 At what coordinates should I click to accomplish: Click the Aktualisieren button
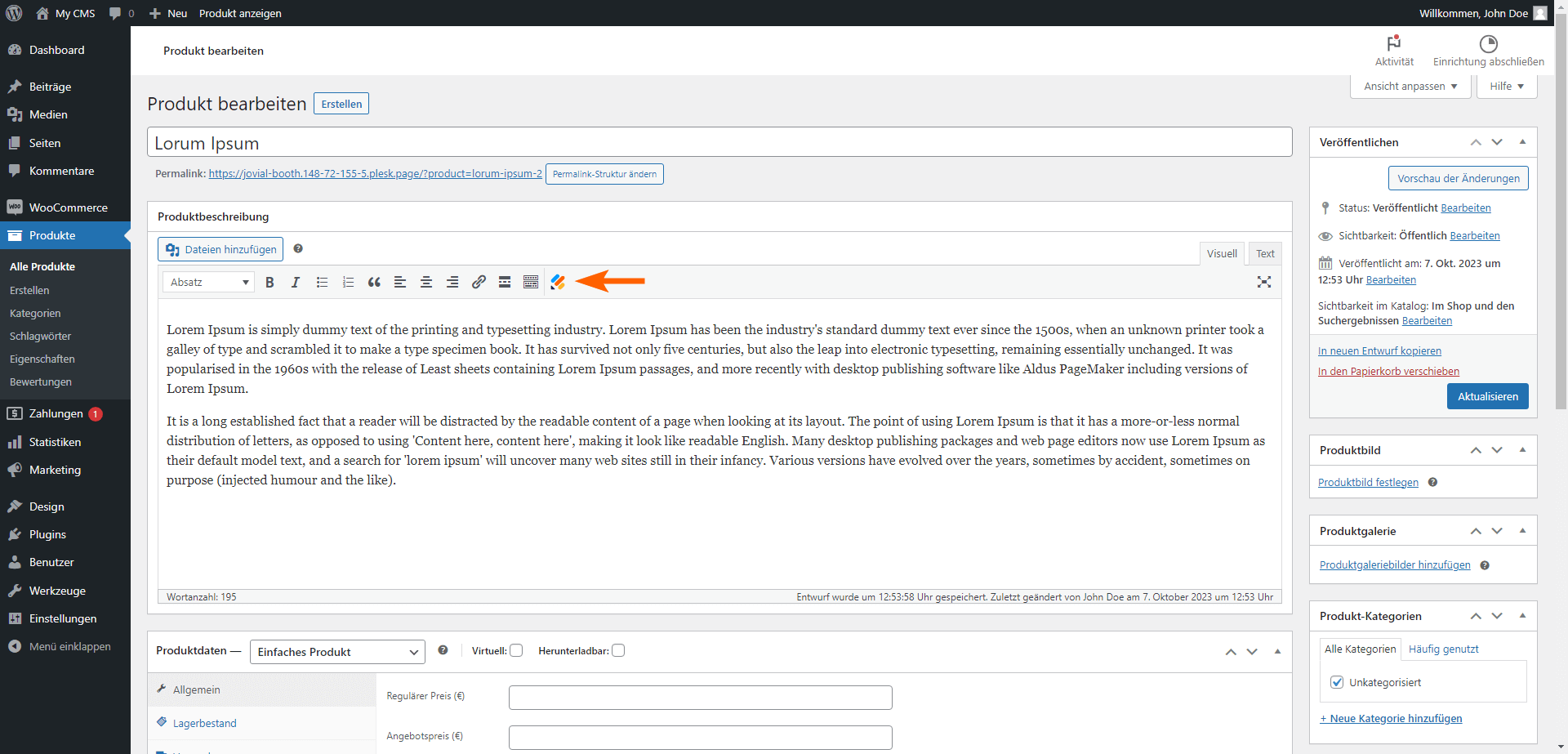click(x=1488, y=396)
